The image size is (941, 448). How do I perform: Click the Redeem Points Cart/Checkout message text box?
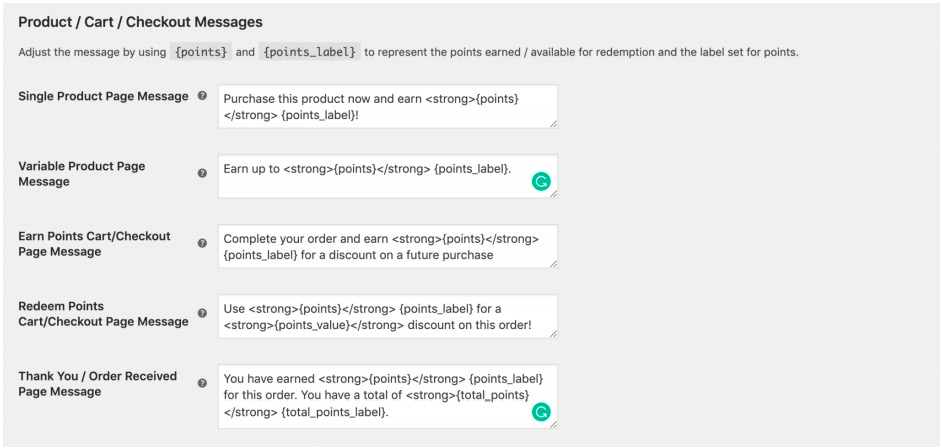tap(387, 316)
